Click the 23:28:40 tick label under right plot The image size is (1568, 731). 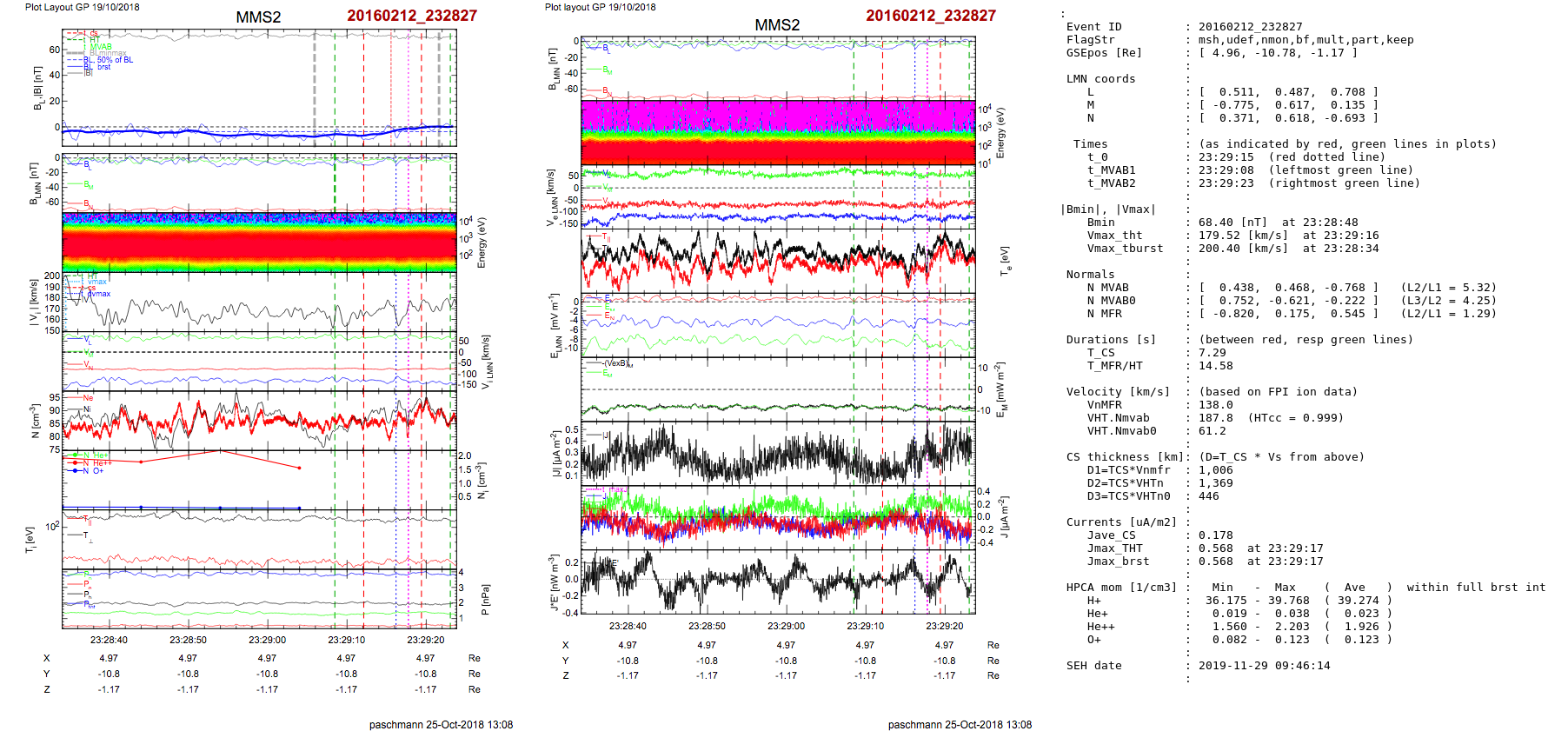pos(628,626)
